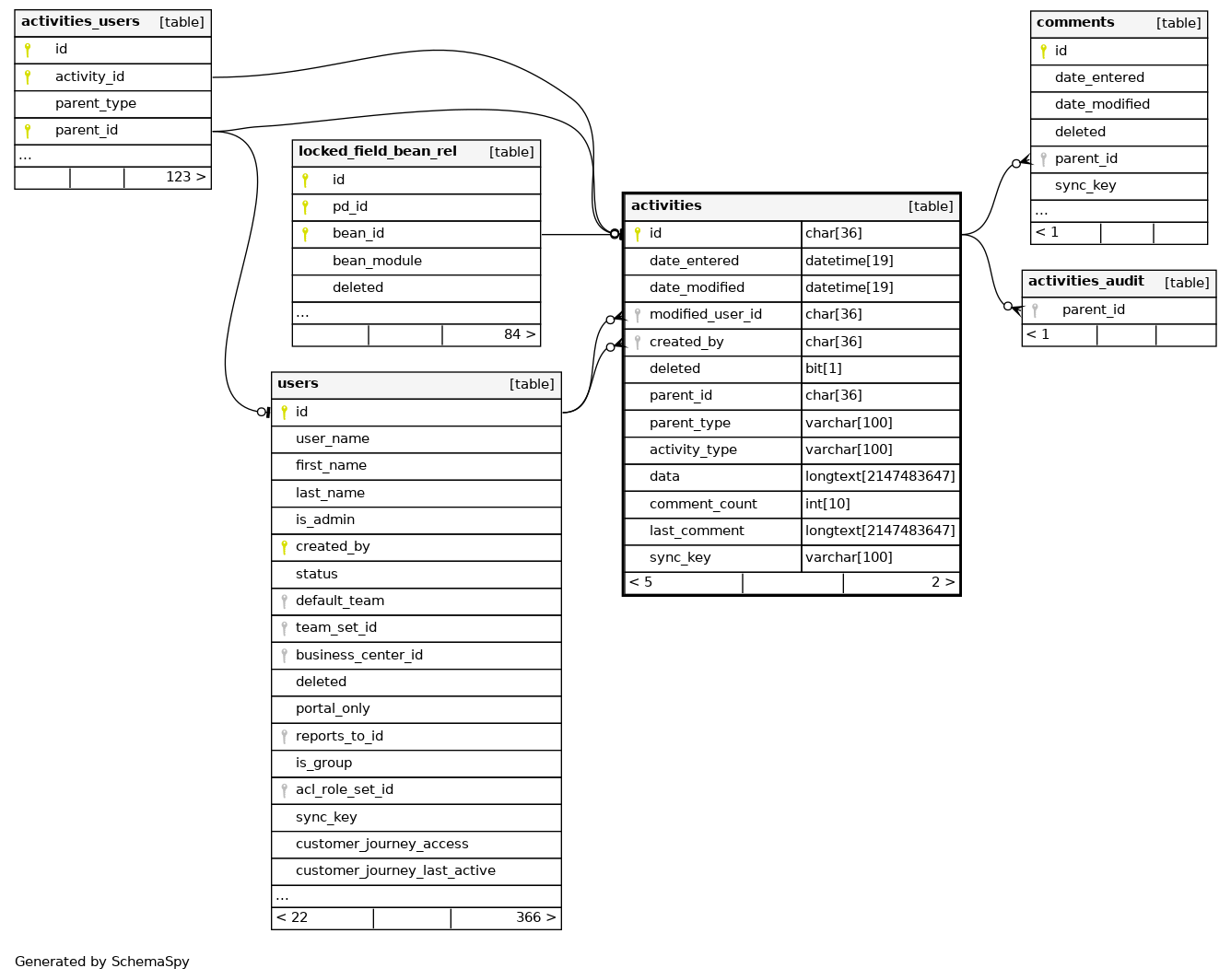1231x980 pixels.
Task: Click the gray key icon next to acl_role_set_id
Action: [284, 790]
